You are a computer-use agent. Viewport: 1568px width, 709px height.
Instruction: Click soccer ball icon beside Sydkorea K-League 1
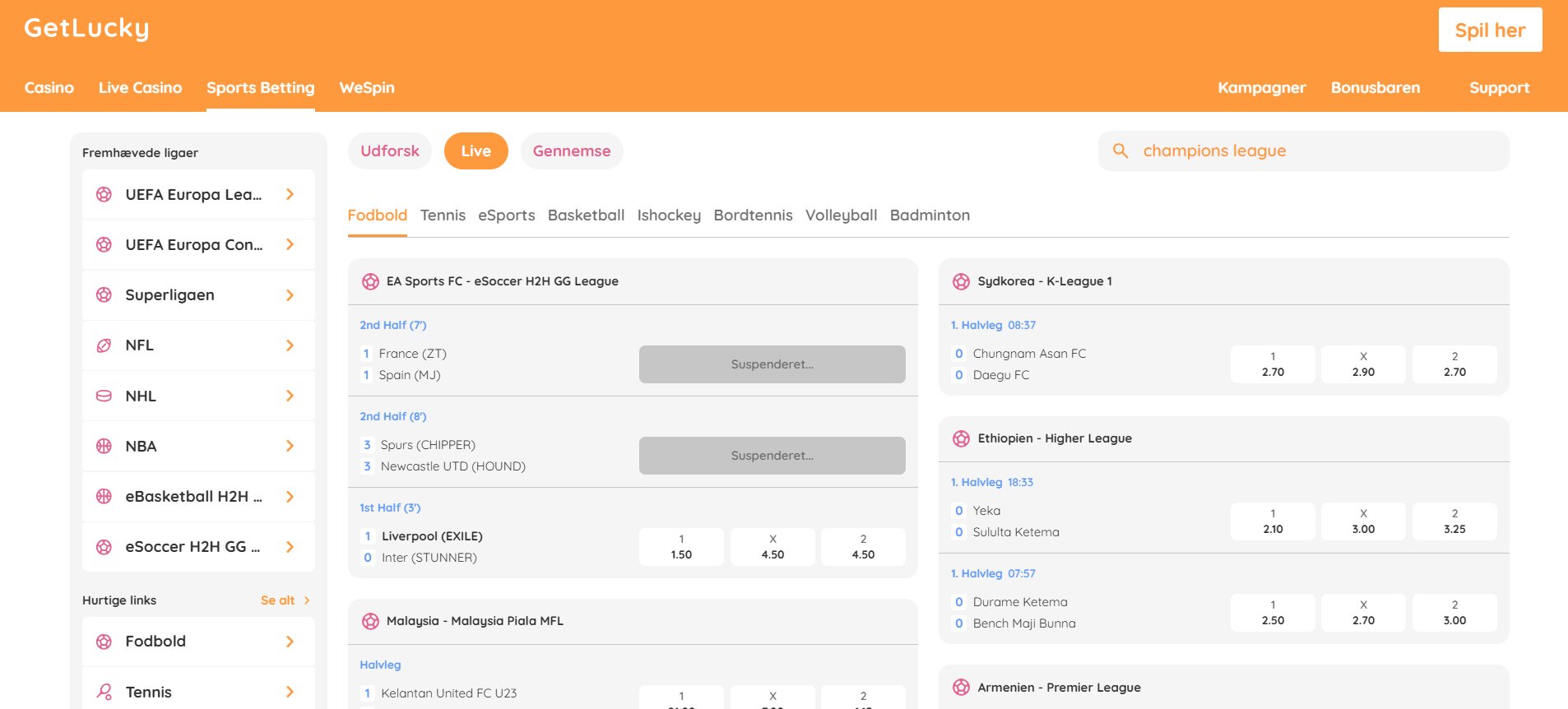pyautogui.click(x=961, y=281)
